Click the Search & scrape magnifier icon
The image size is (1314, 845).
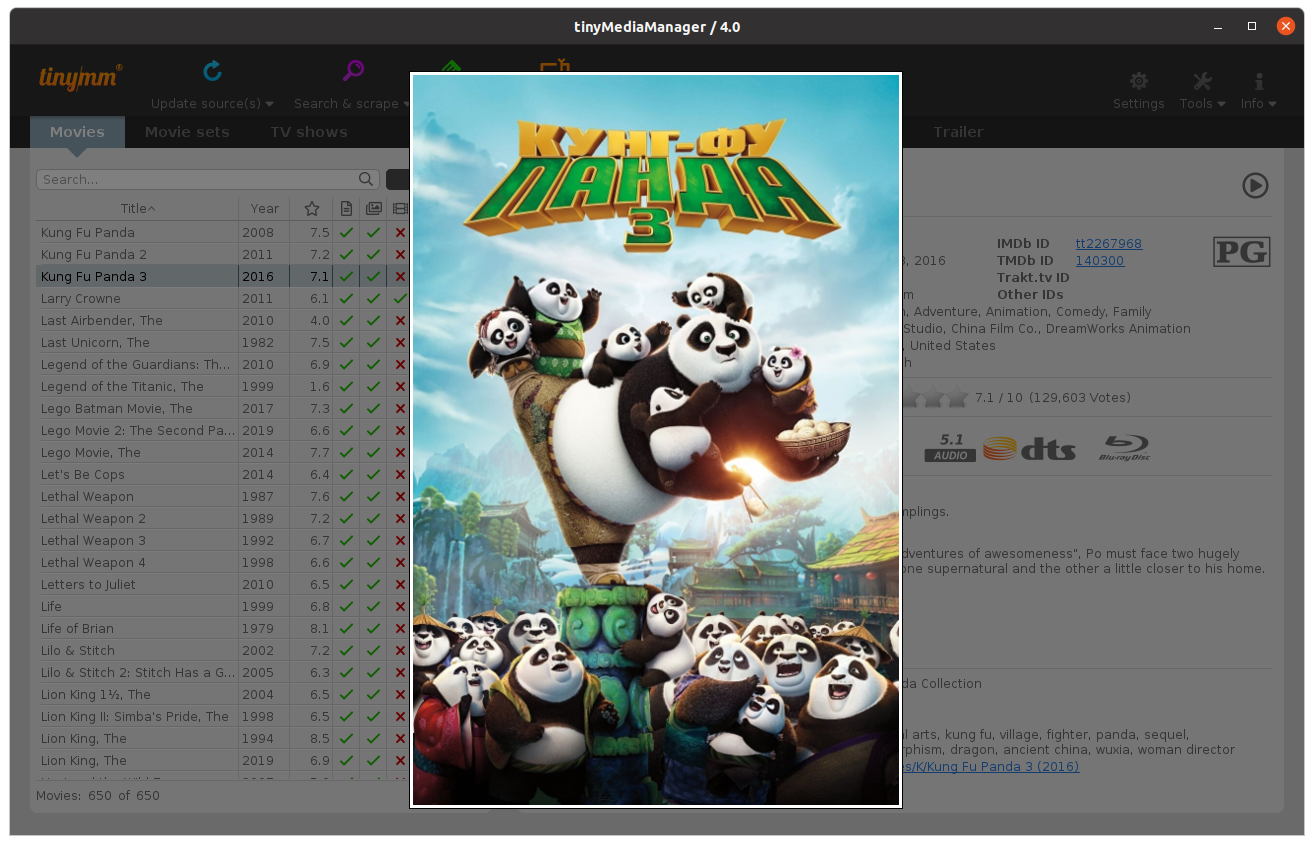[x=353, y=71]
